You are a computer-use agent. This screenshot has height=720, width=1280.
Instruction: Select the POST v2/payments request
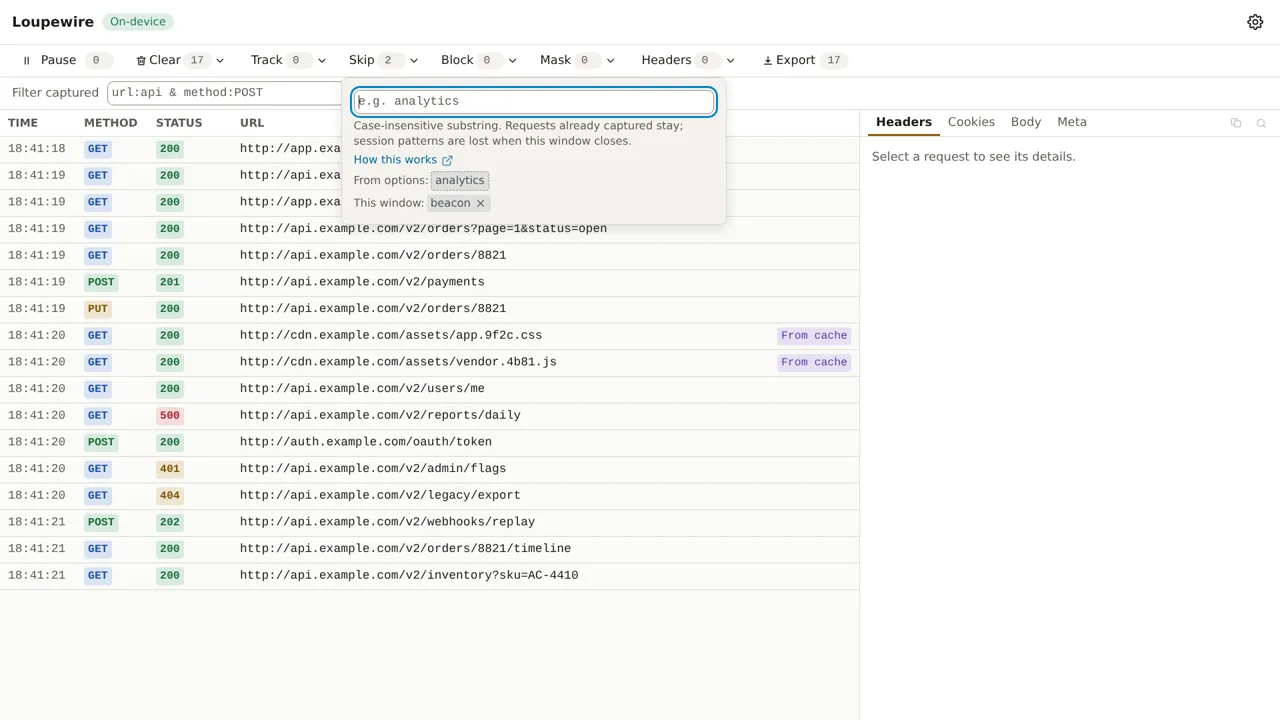[429, 282]
